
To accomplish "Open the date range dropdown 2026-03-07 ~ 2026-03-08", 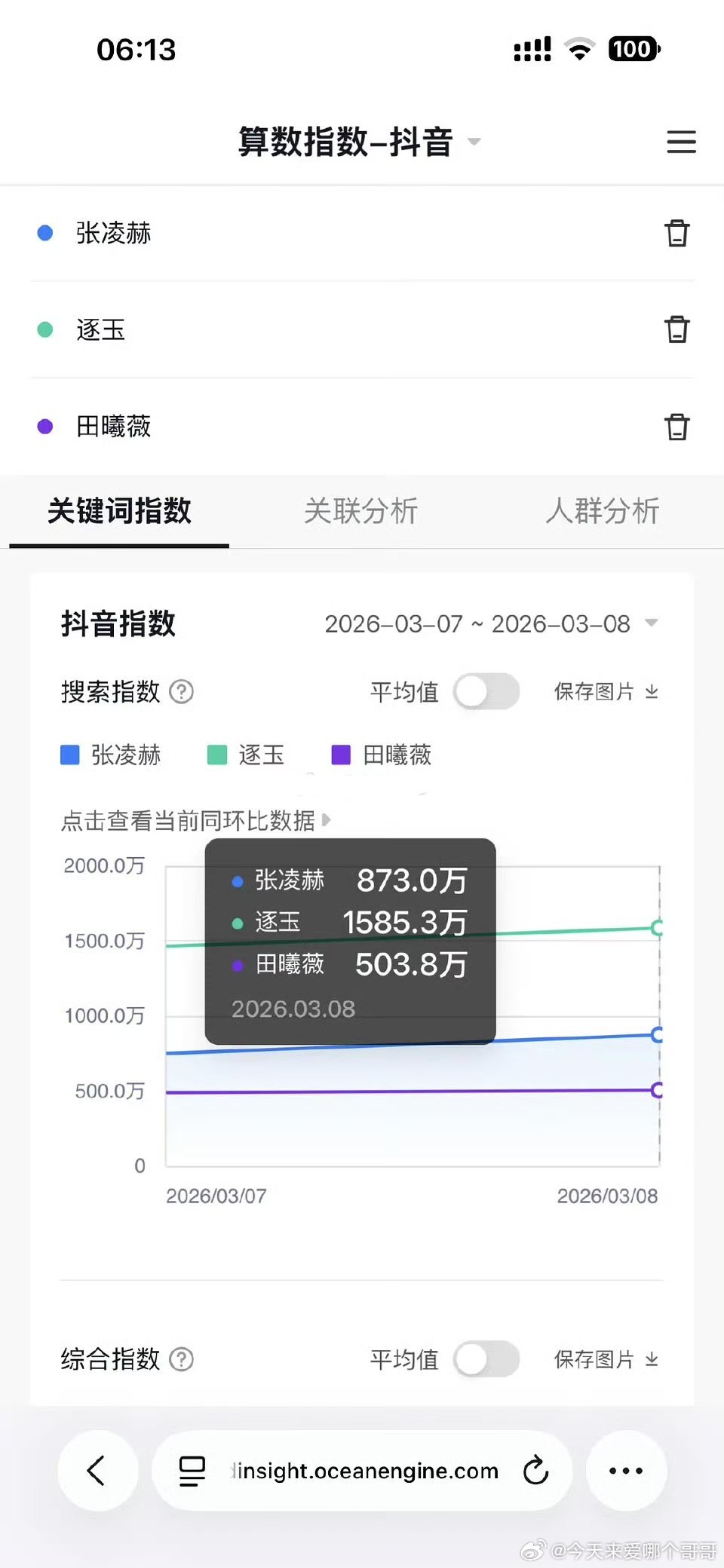I will [492, 624].
